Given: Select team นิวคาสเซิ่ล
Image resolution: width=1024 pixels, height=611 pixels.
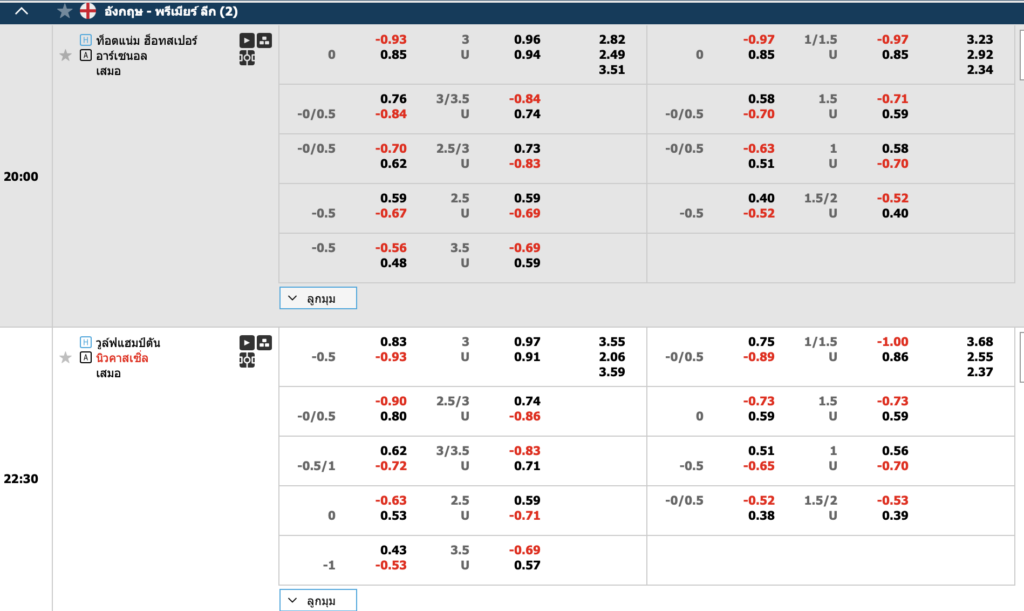Looking at the screenshot, I should click(122, 358).
